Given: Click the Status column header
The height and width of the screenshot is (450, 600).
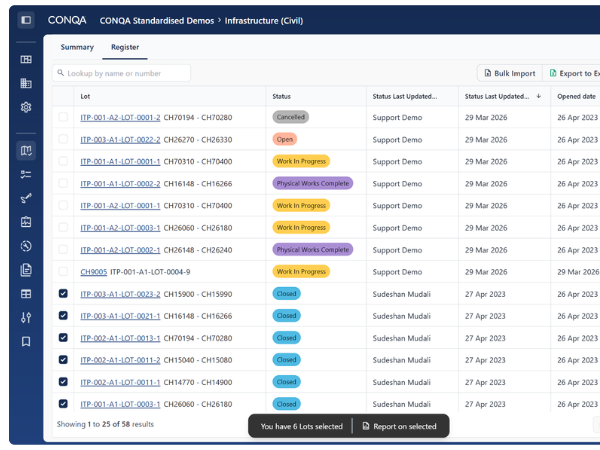Looking at the screenshot, I should [282, 96].
